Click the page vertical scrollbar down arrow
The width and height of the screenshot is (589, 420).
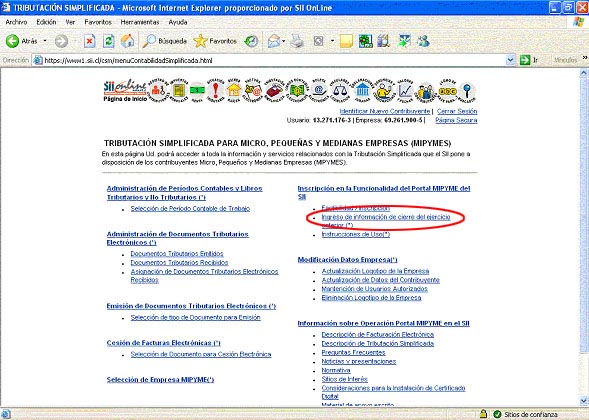(x=584, y=400)
